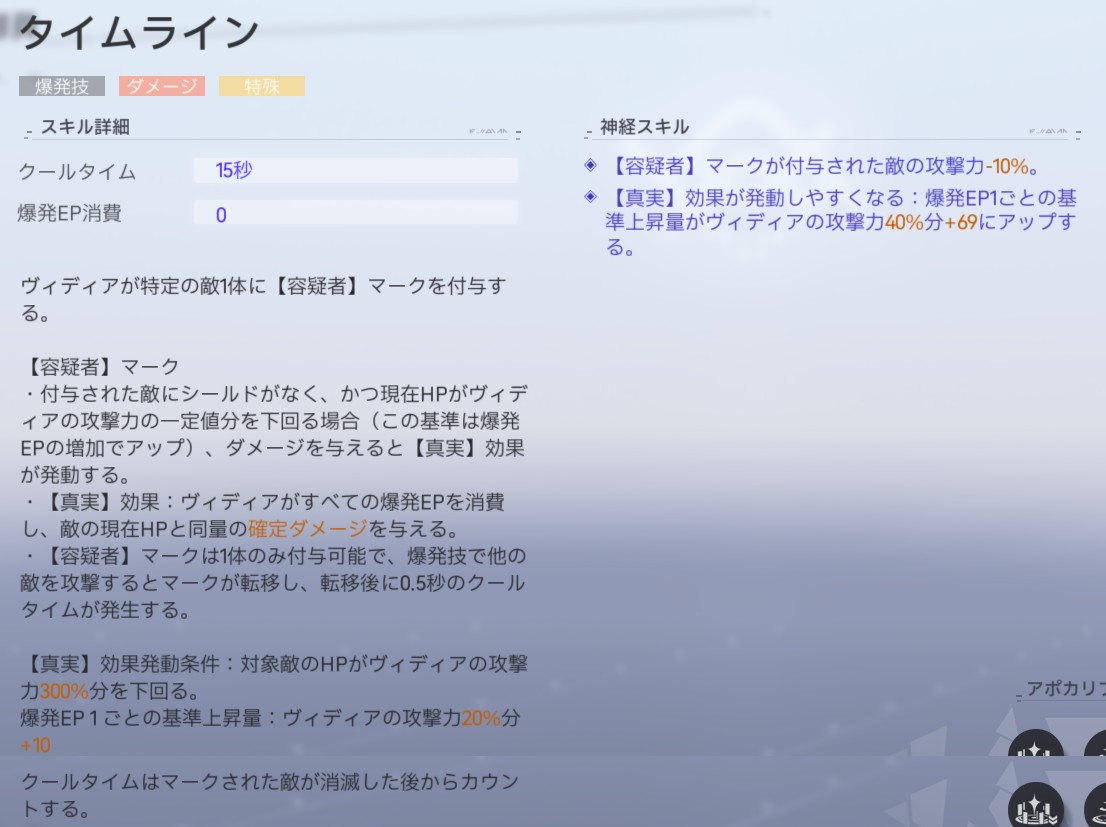Select the gray 爆発技 skill tag
Screen dimensions: 1106x827
62,87
